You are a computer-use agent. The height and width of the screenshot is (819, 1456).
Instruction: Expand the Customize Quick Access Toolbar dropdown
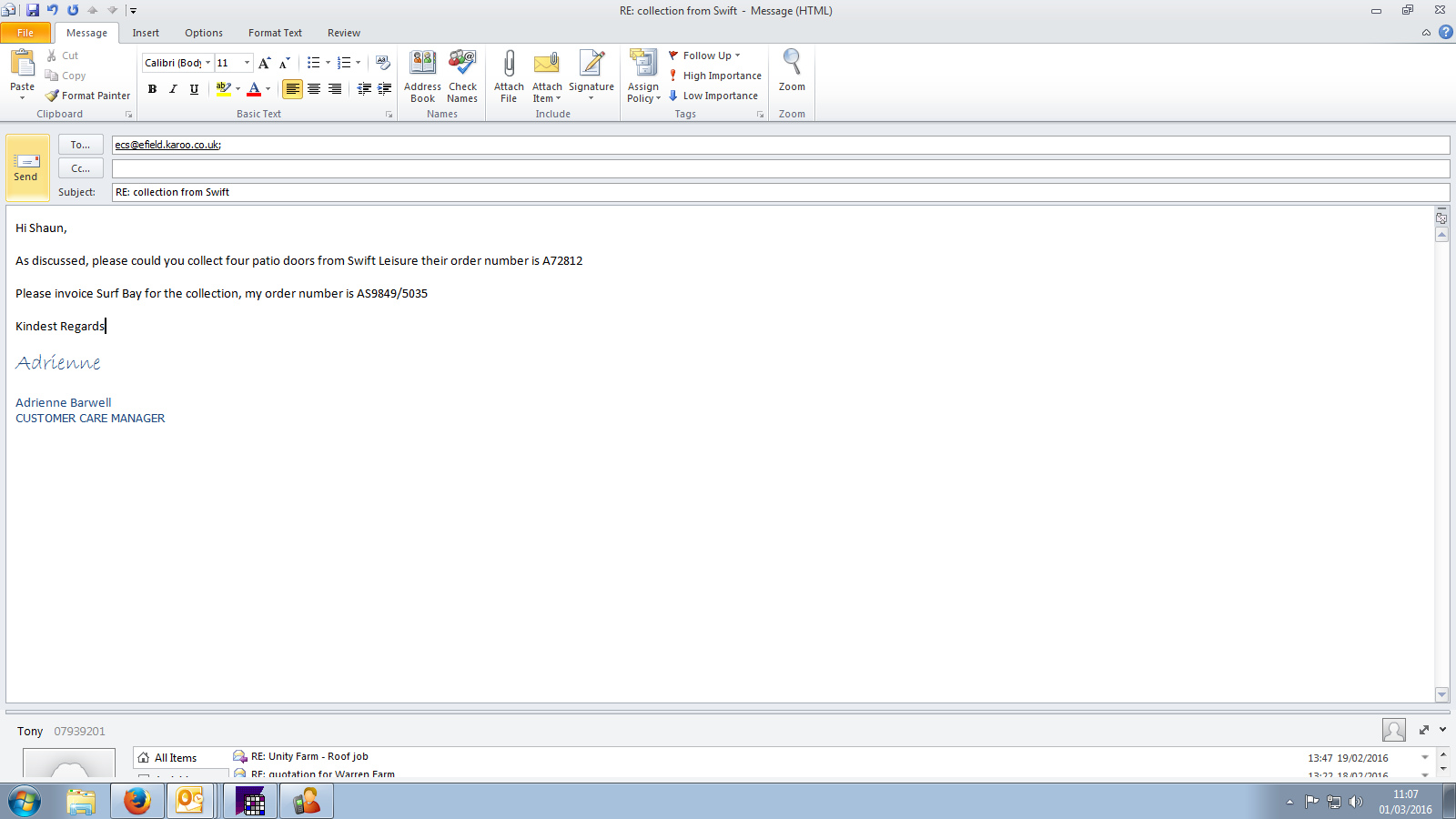[133, 11]
